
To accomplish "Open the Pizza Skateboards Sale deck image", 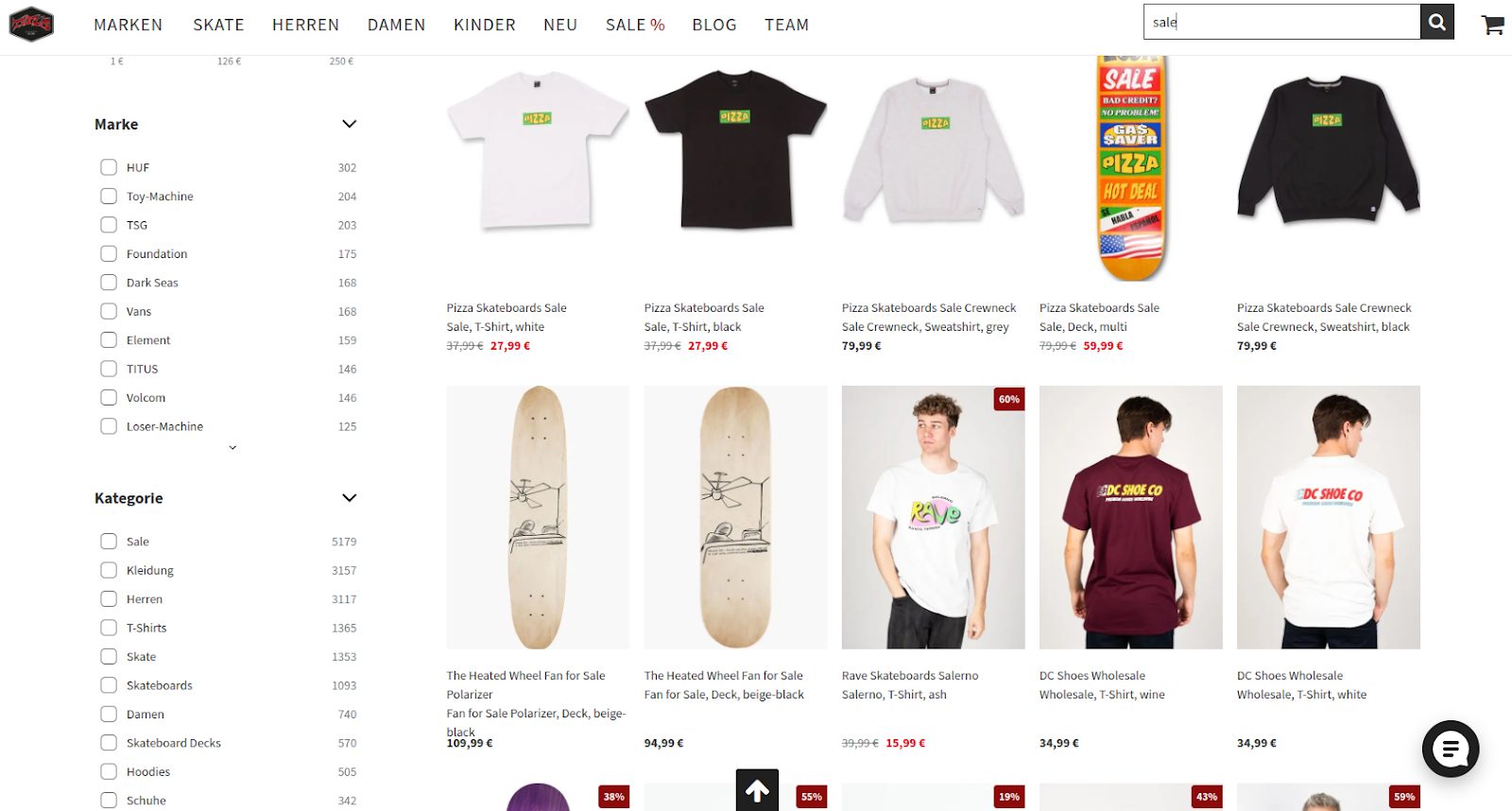I will click(1130, 168).
